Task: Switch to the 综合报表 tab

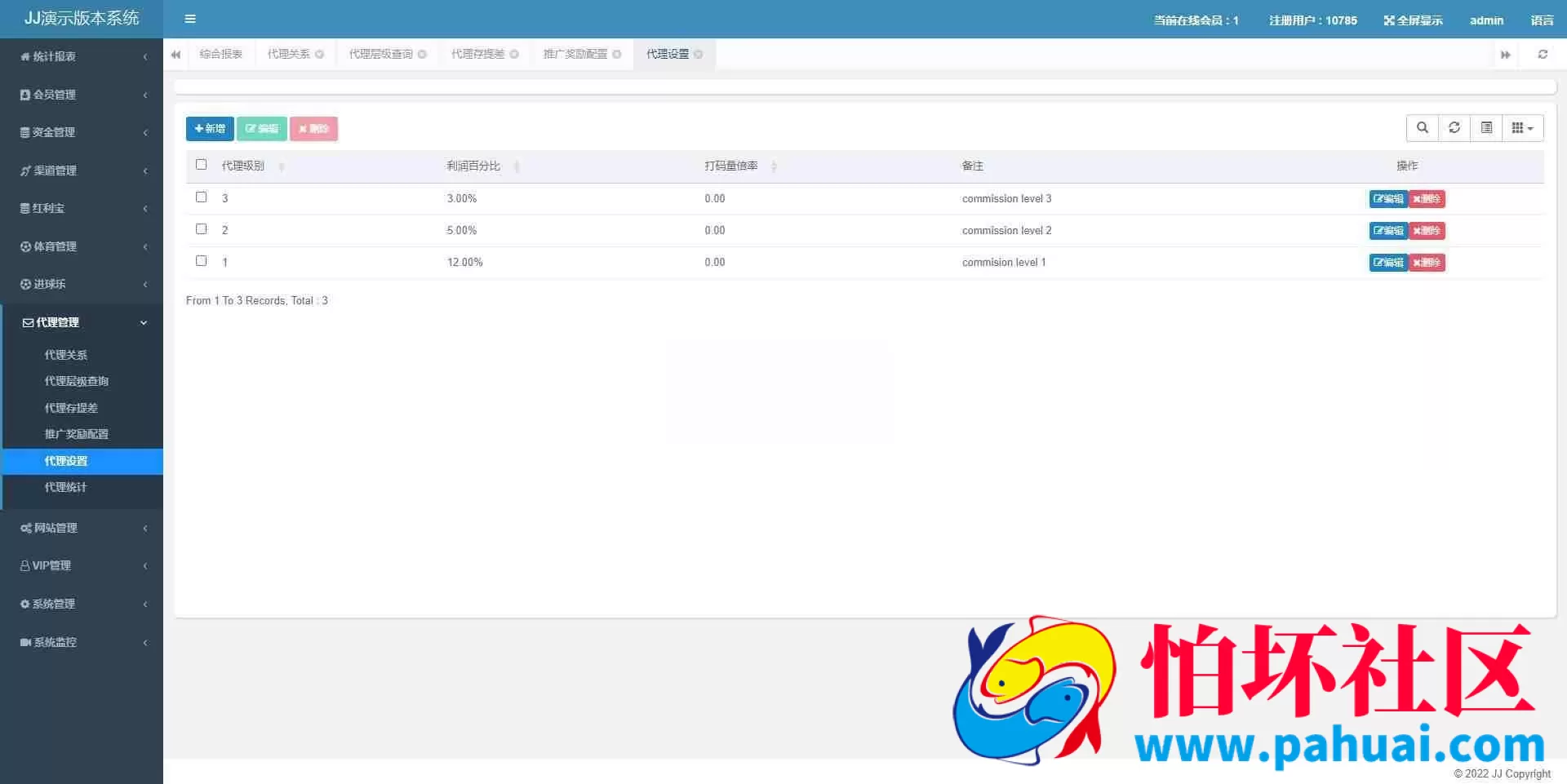Action: click(220, 55)
